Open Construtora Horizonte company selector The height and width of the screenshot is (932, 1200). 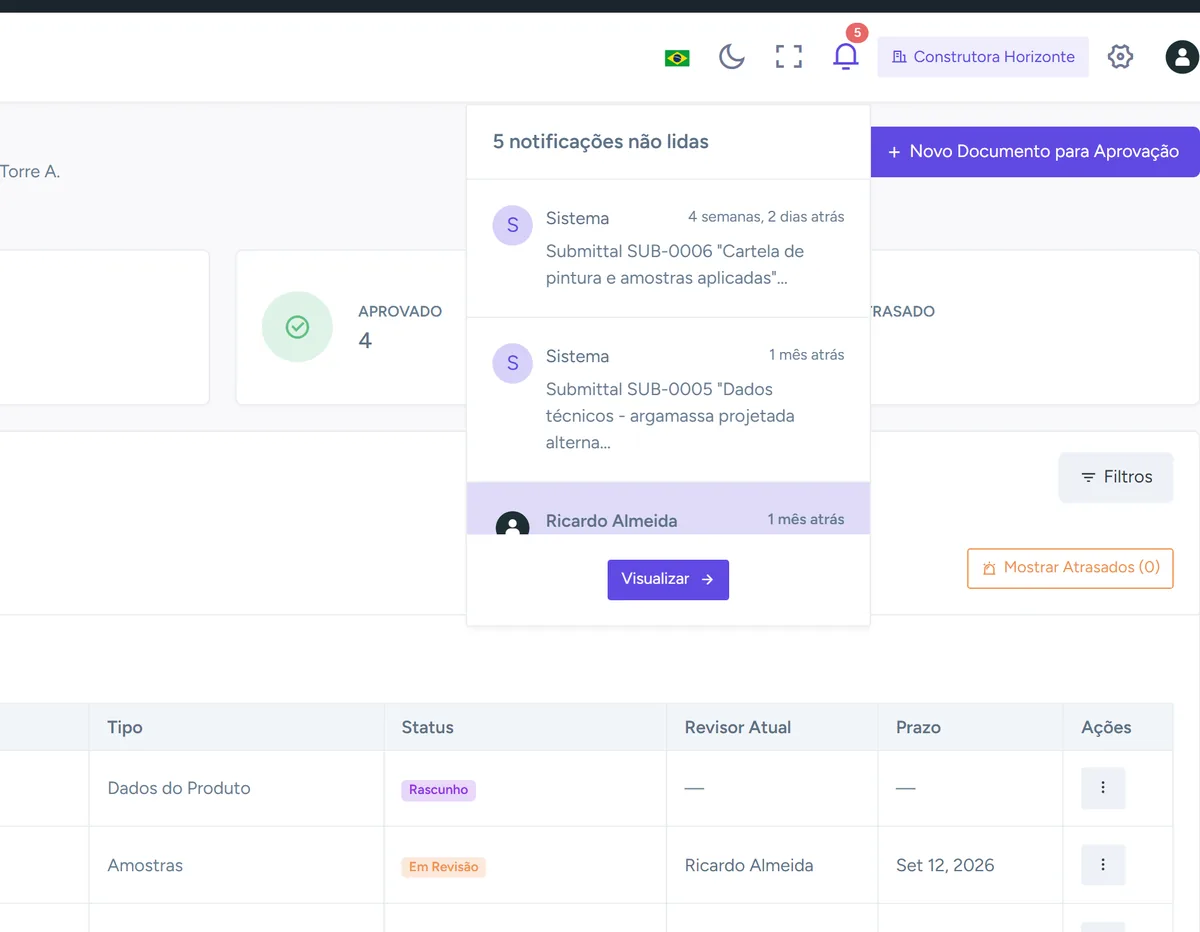983,57
